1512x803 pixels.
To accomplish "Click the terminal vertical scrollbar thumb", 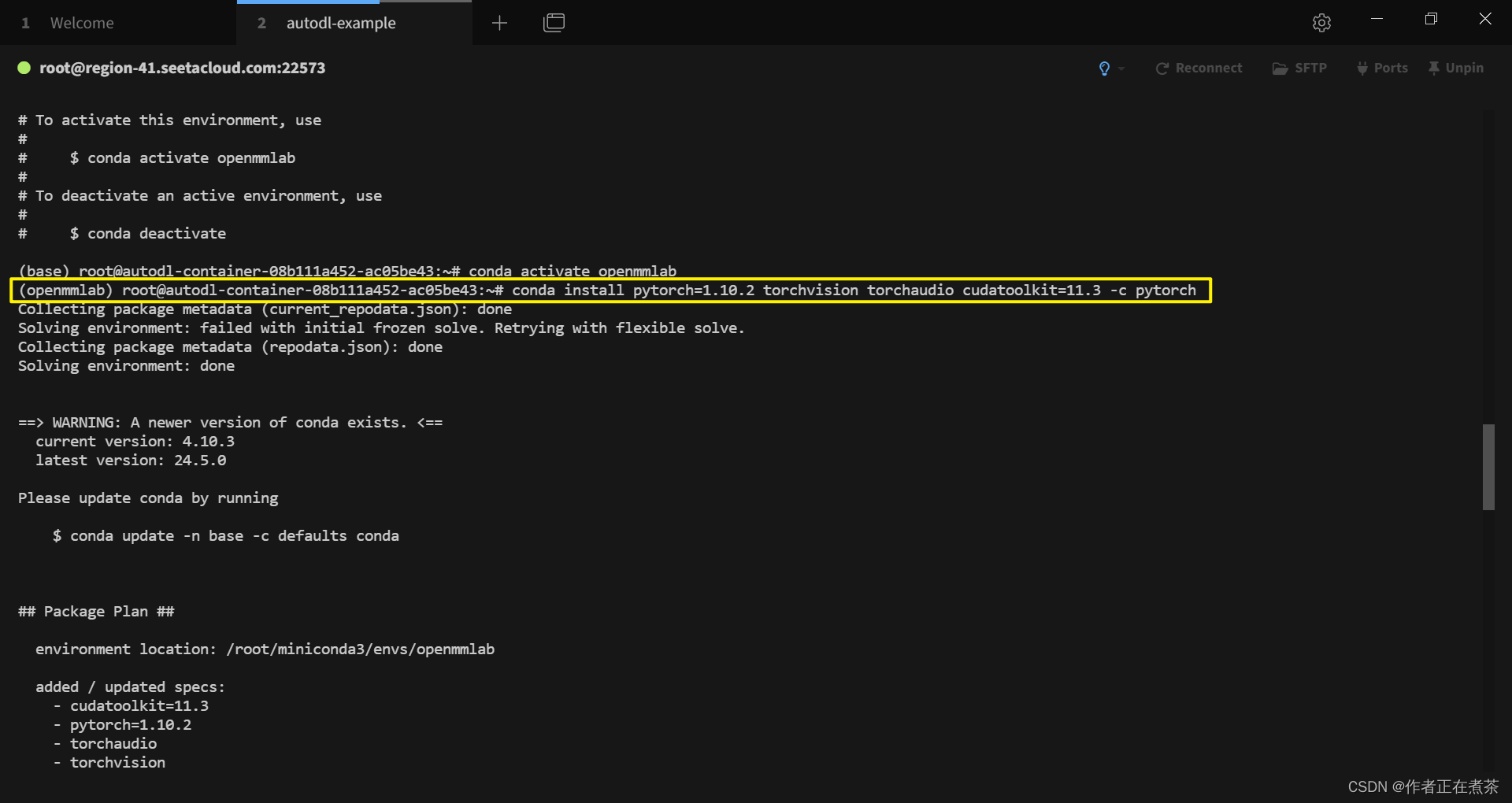I will click(1488, 467).
